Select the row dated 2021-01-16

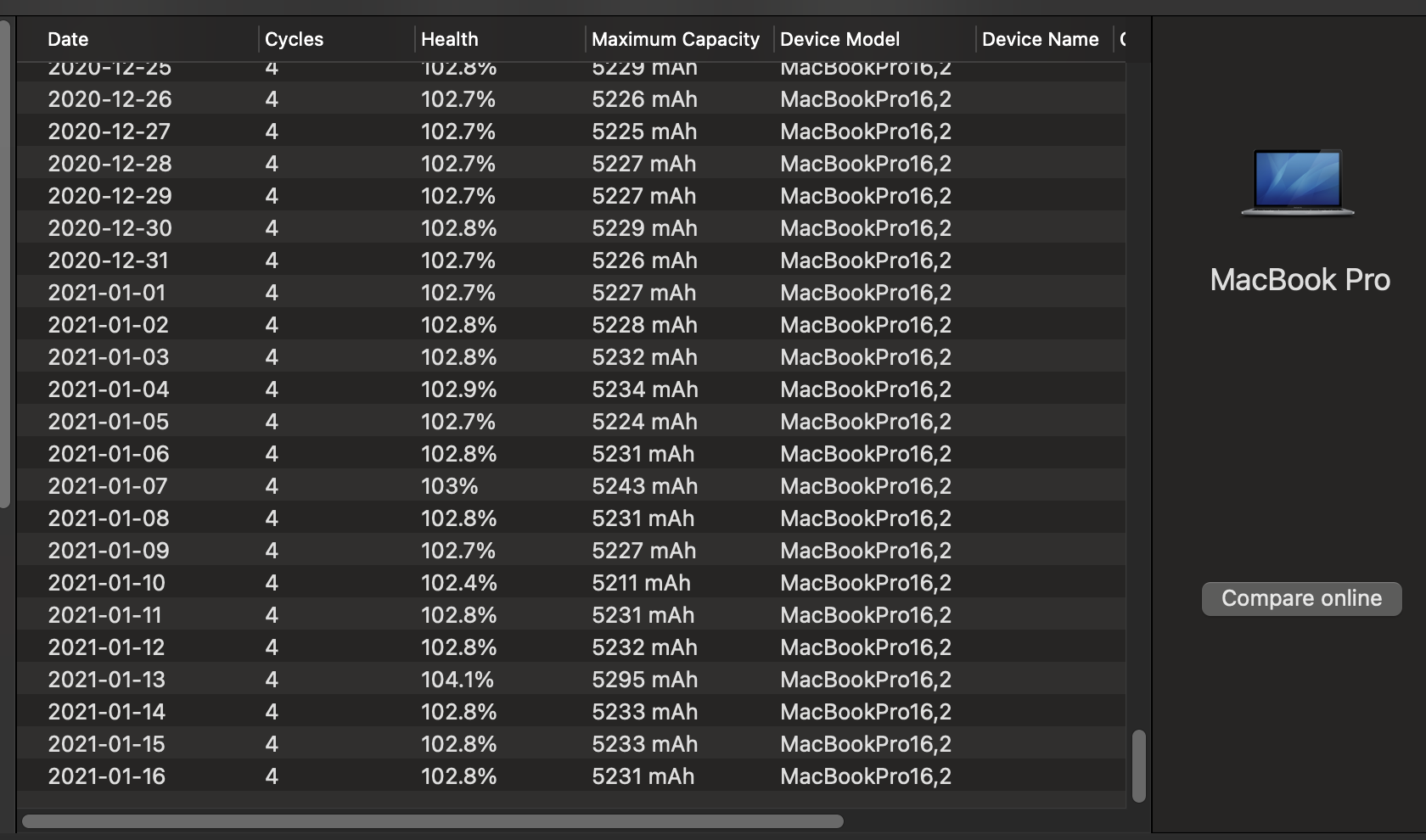click(x=571, y=776)
